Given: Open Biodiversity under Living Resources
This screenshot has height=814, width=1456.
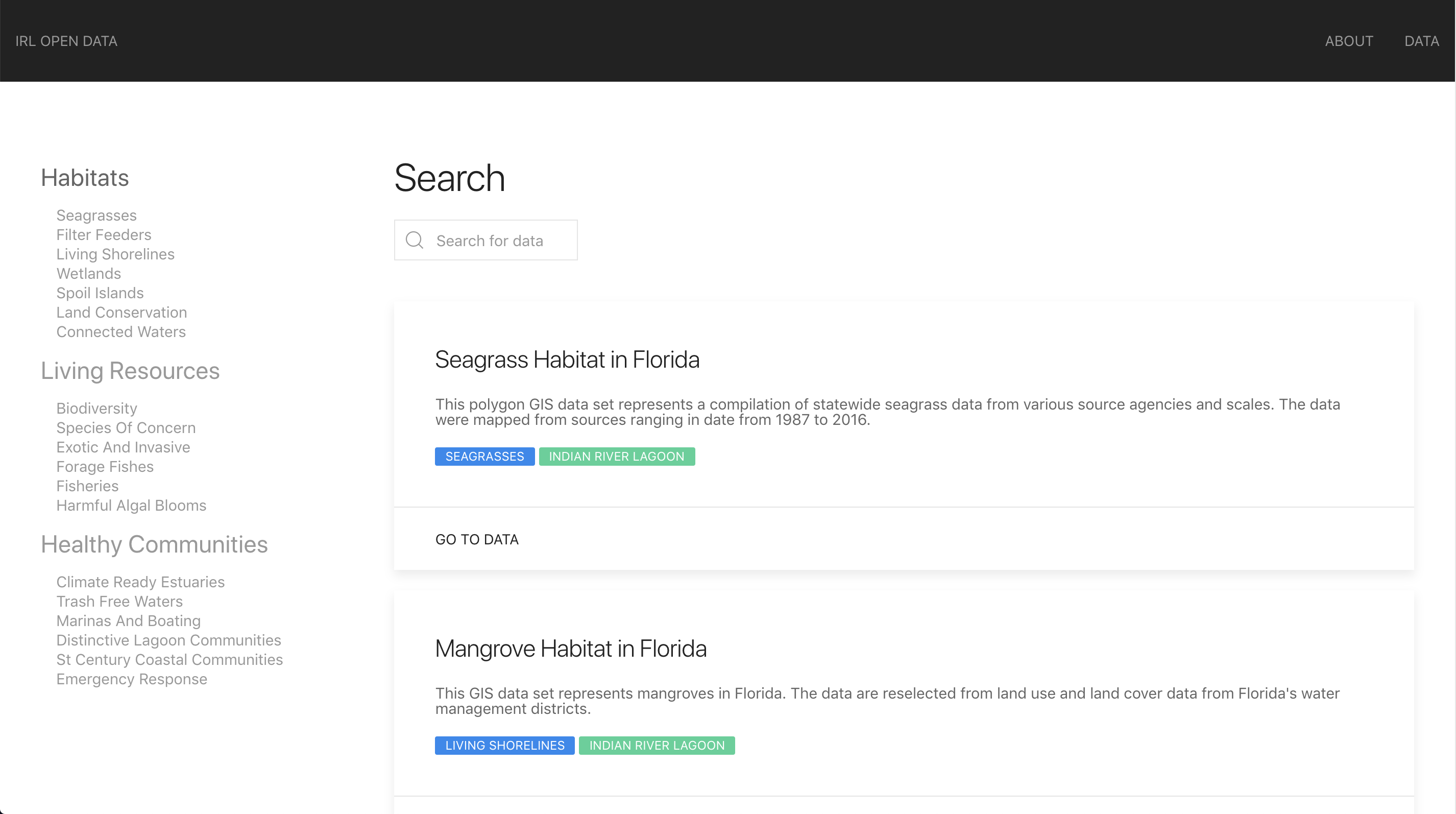Looking at the screenshot, I should (x=96, y=408).
